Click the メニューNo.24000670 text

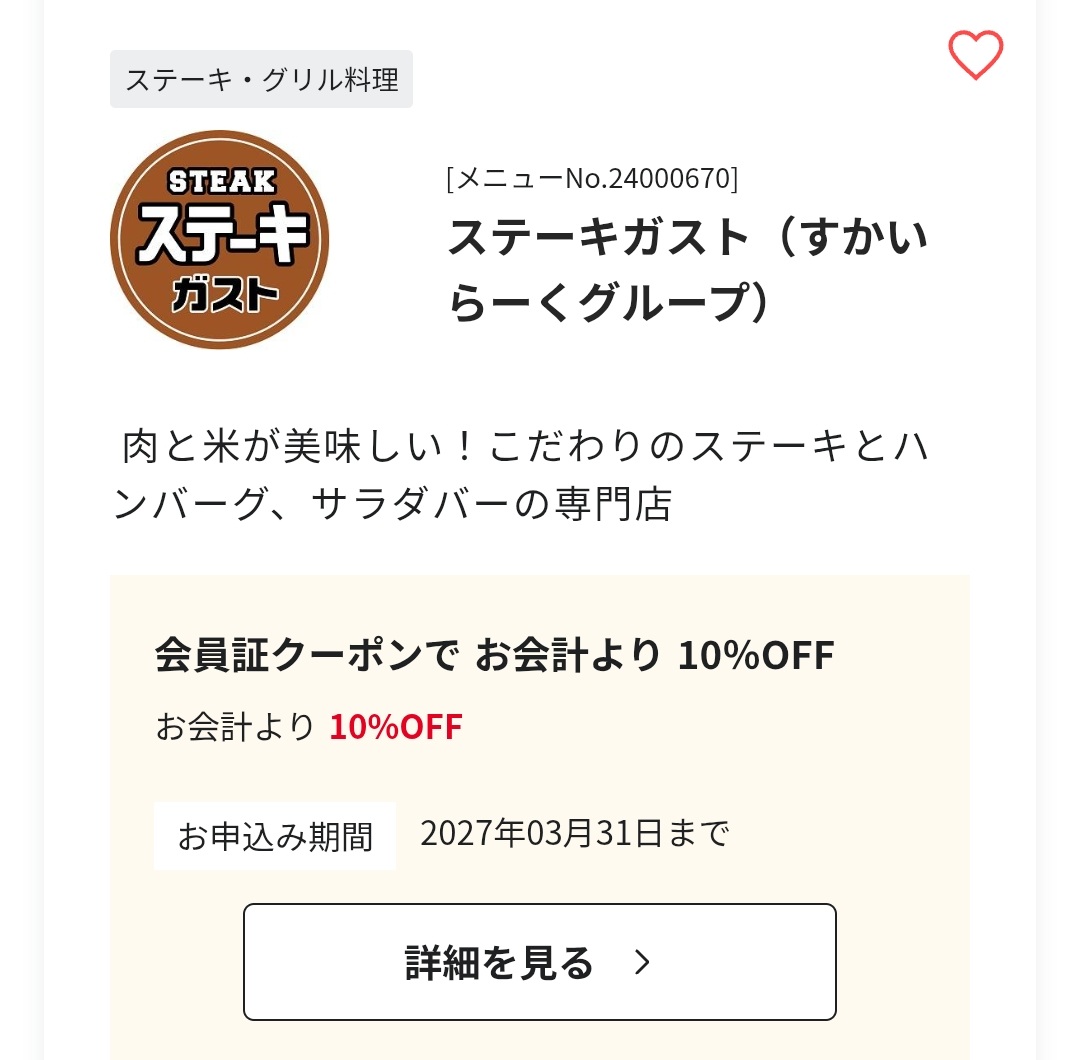click(x=592, y=178)
